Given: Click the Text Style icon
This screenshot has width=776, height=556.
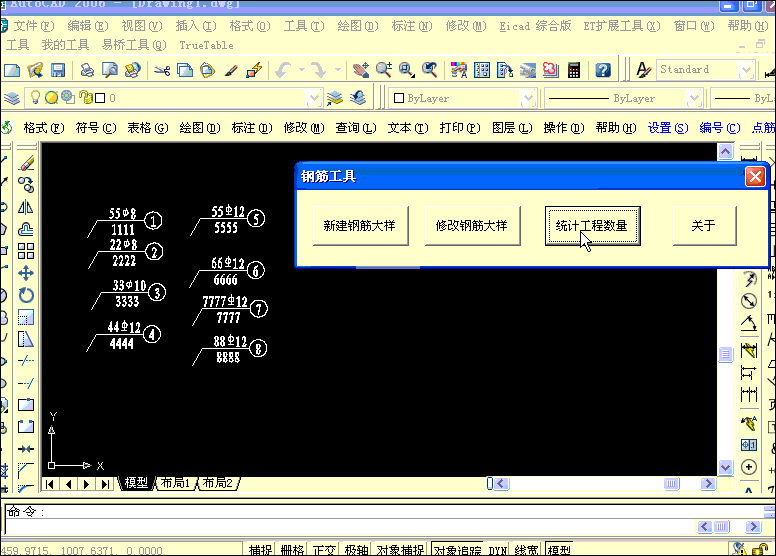Looking at the screenshot, I should coord(643,70).
